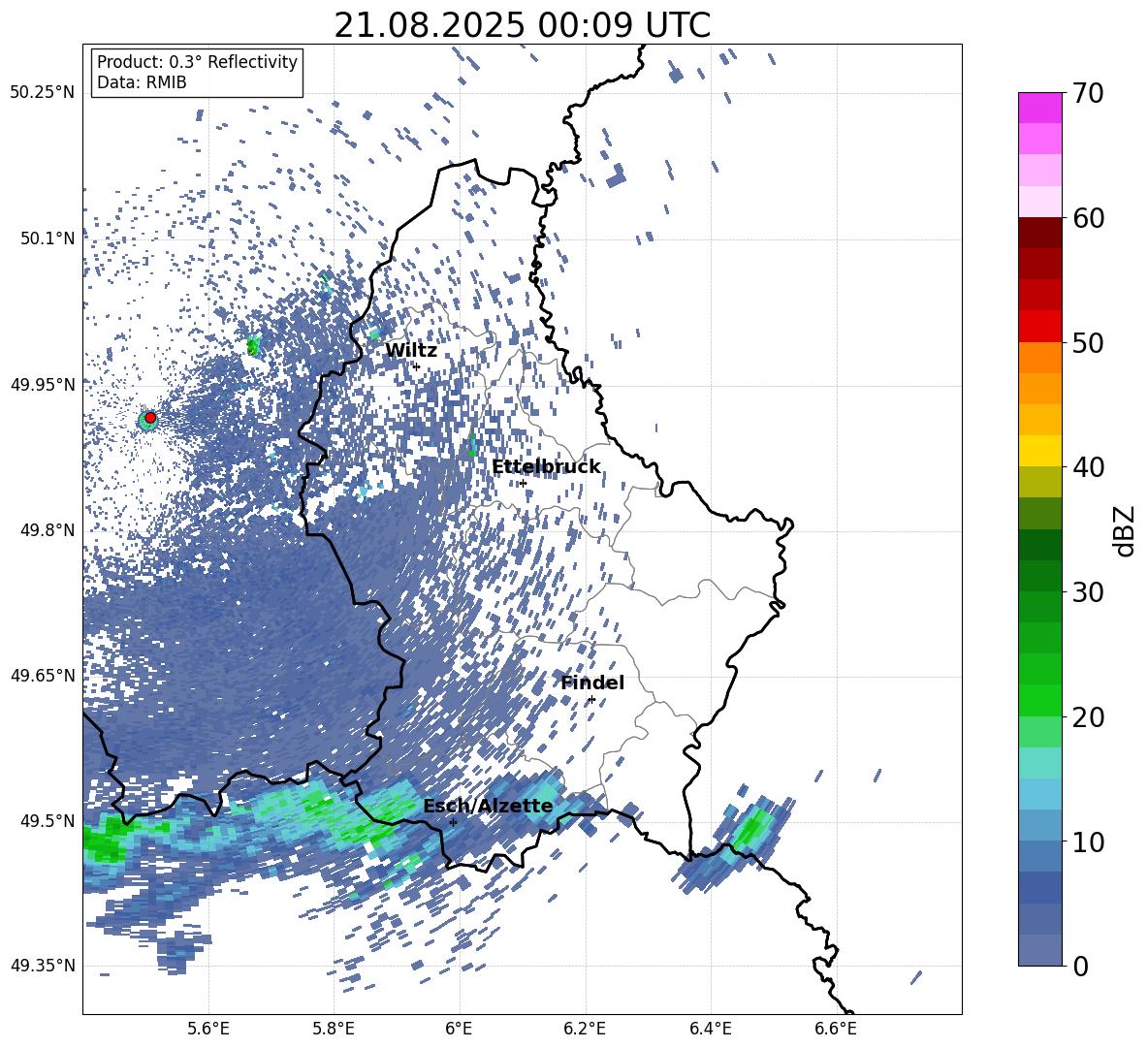Click the 20 value on the colorbar
Viewport: 1148px width, 1048px height.
pyautogui.click(x=1088, y=716)
